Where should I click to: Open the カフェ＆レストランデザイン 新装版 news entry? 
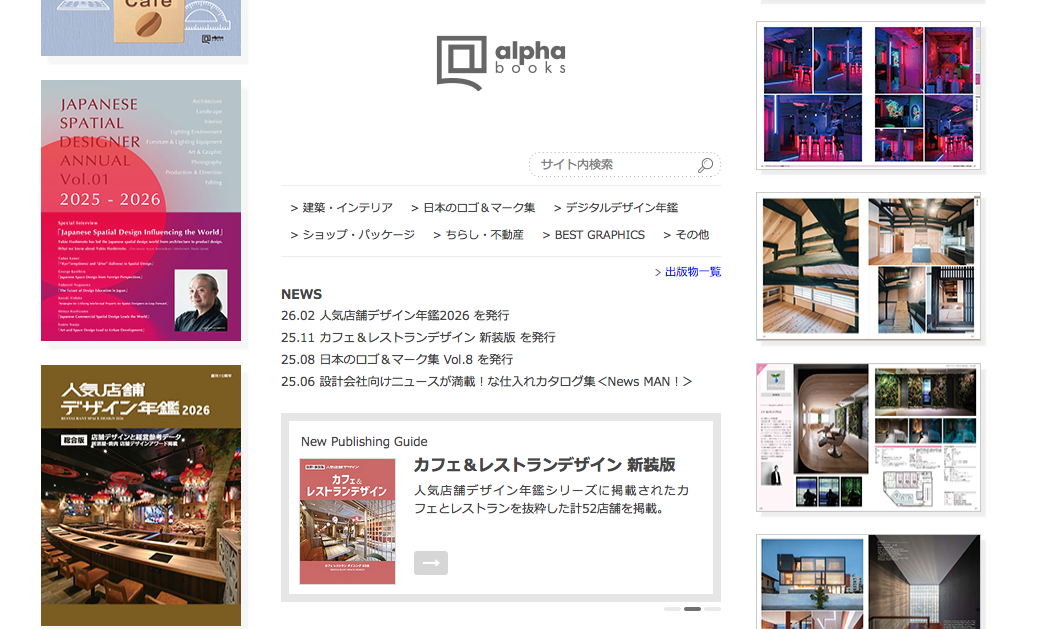tap(420, 336)
